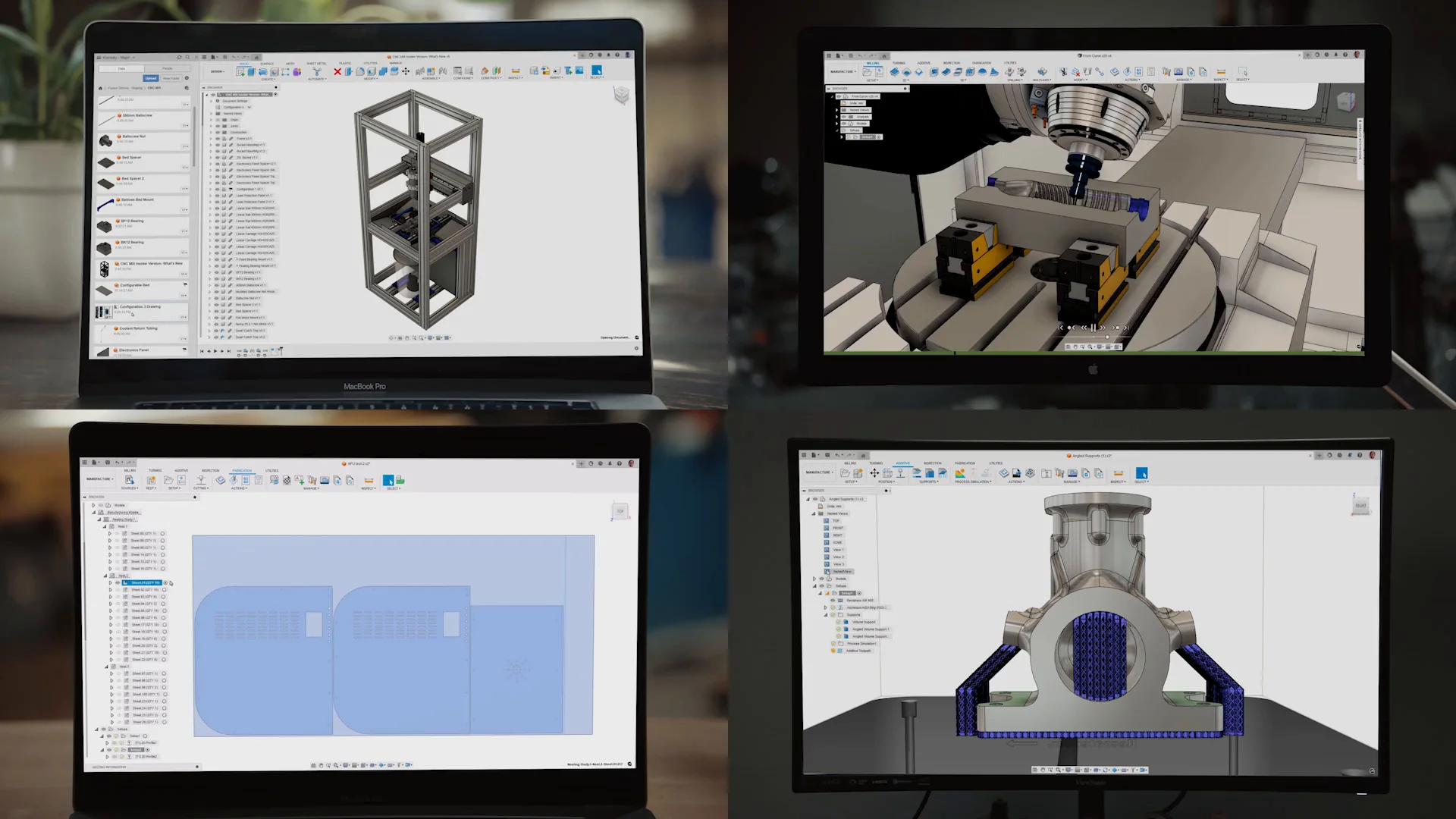Switch to INSPECTION tab on bottom-right monitor

[x=933, y=463]
